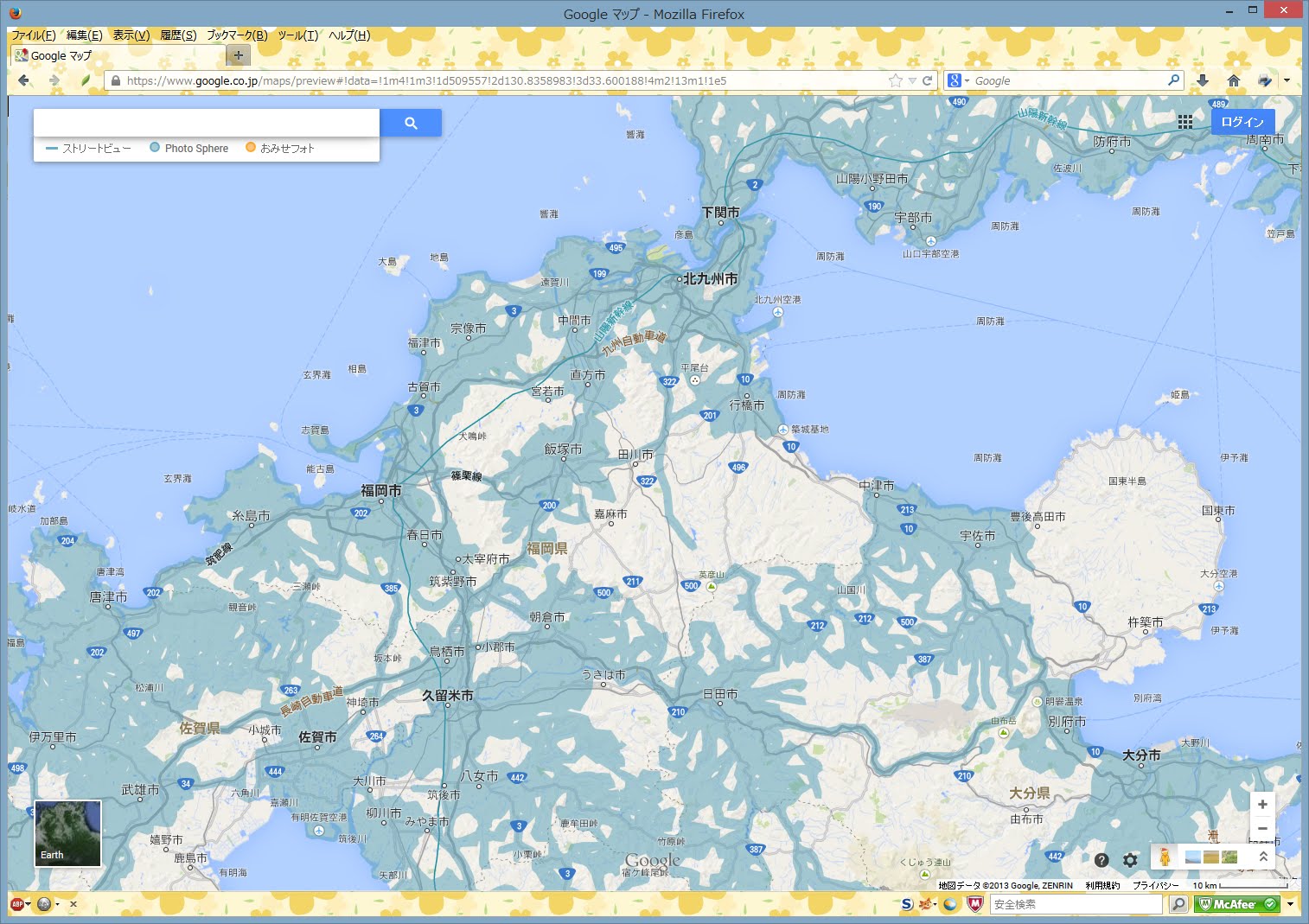Open Adblock Plus dropdown arrow
1309x924 pixels.
click(x=29, y=904)
